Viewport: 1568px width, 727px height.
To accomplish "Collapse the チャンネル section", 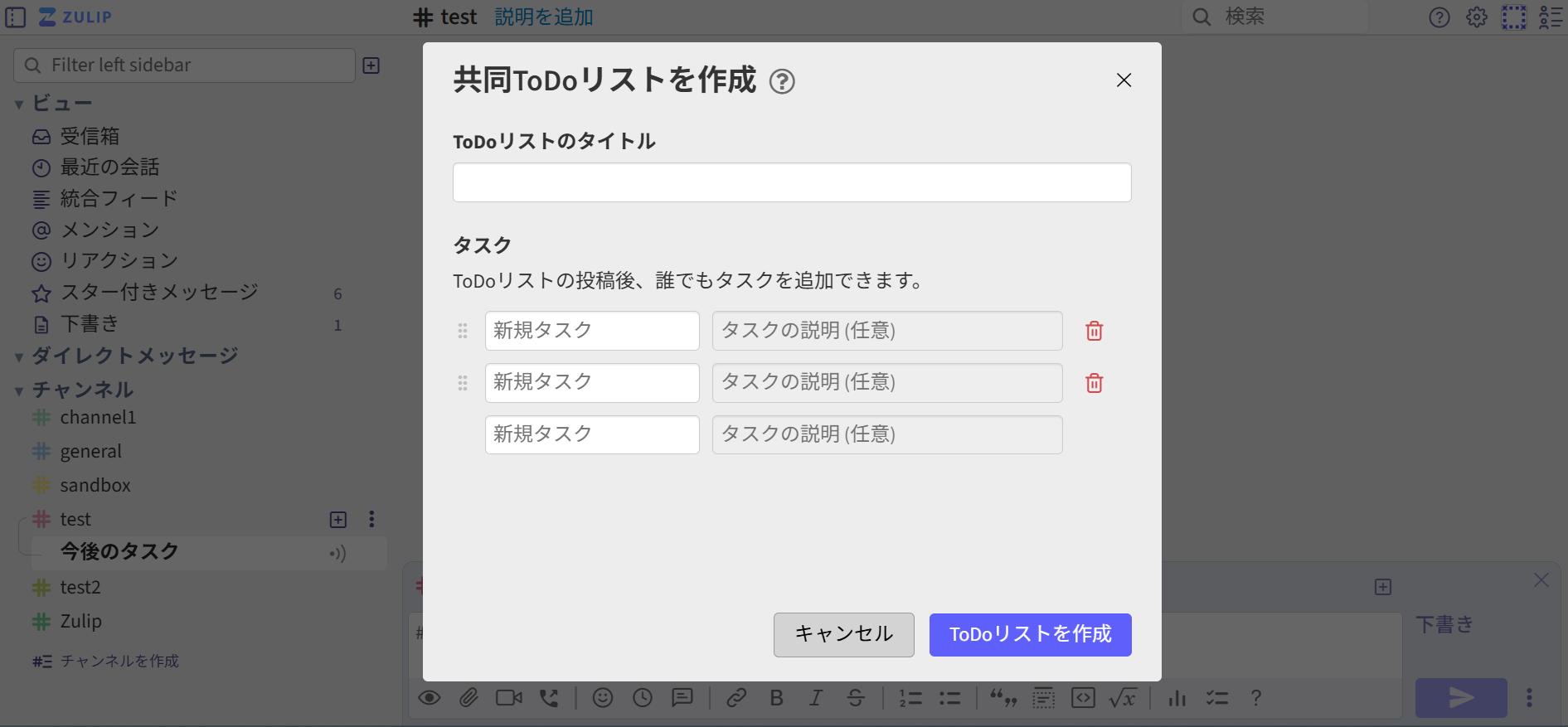I will click(19, 391).
